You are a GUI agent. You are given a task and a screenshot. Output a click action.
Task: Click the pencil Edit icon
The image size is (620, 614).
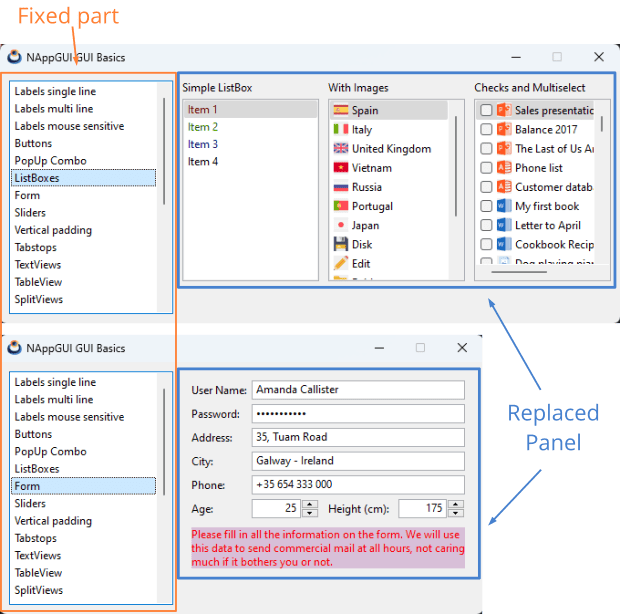pos(340,263)
